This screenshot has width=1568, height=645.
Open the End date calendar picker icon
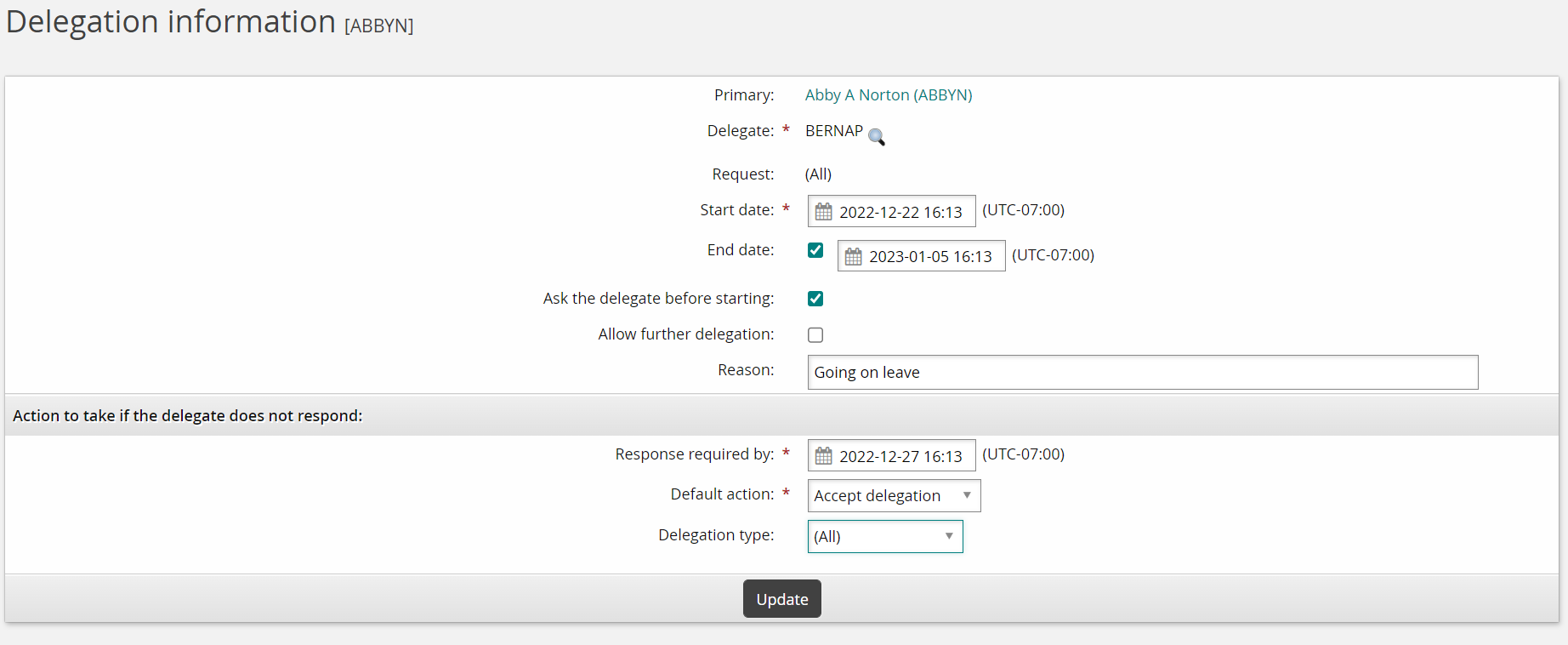[853, 256]
